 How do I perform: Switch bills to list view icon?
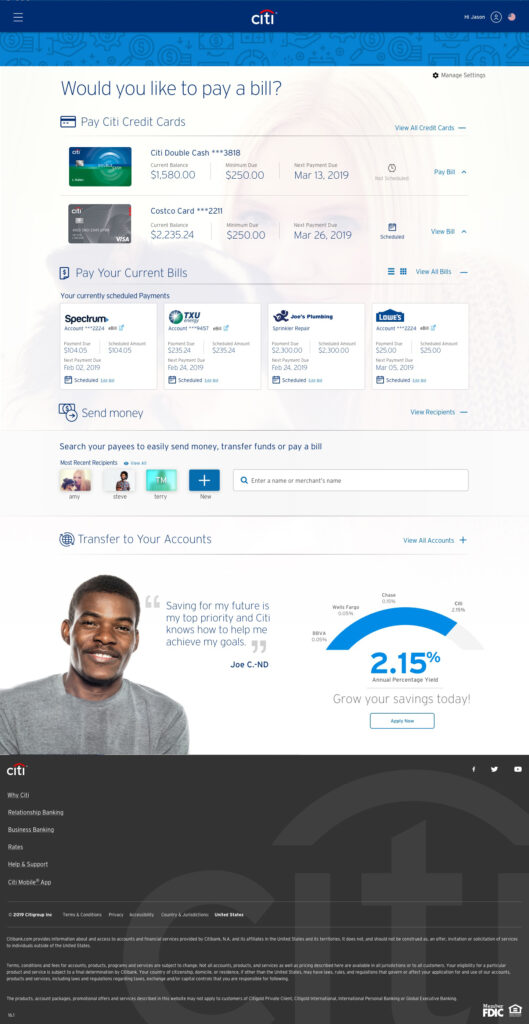pyautogui.click(x=391, y=271)
